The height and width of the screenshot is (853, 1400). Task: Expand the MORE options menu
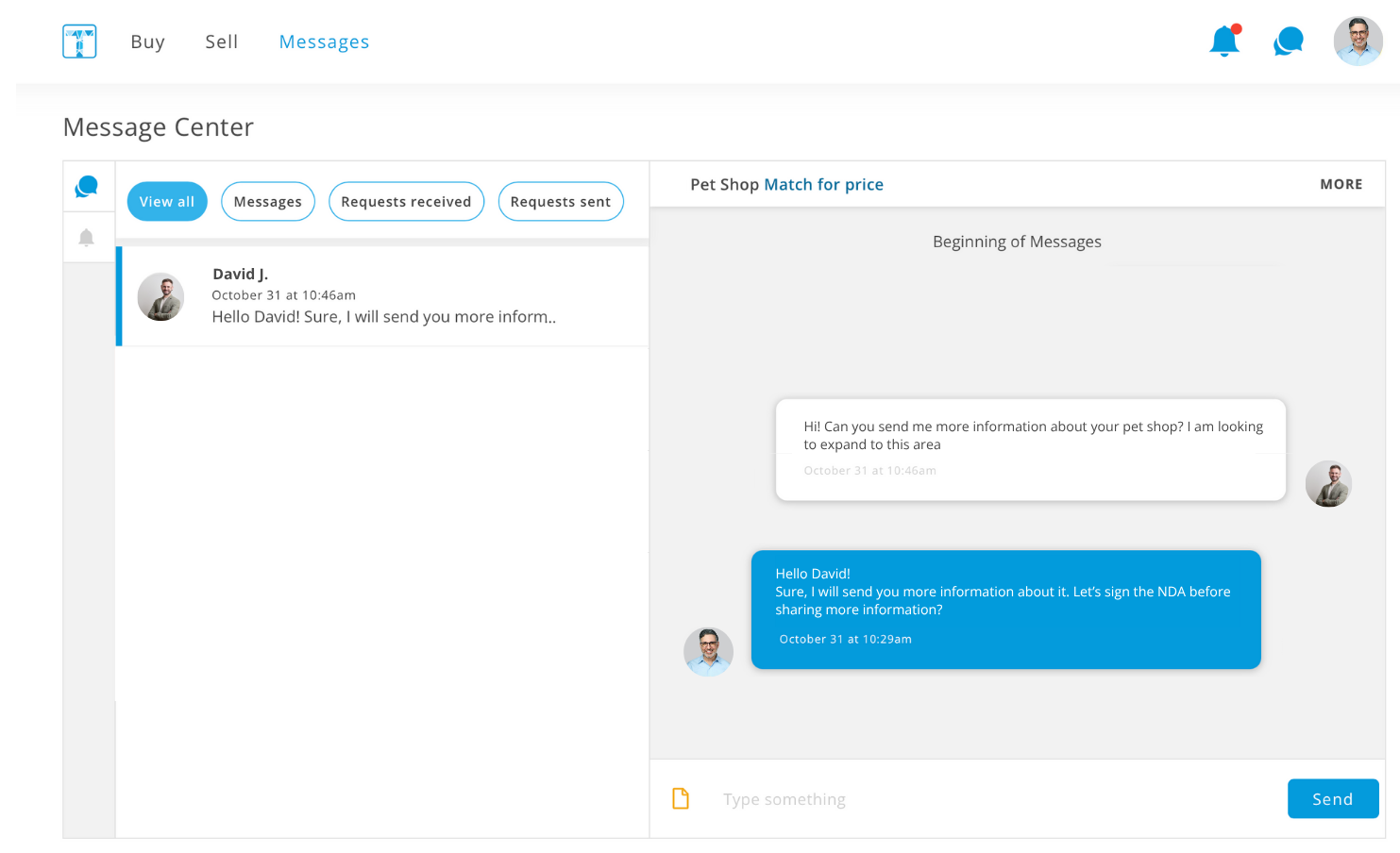(x=1341, y=185)
